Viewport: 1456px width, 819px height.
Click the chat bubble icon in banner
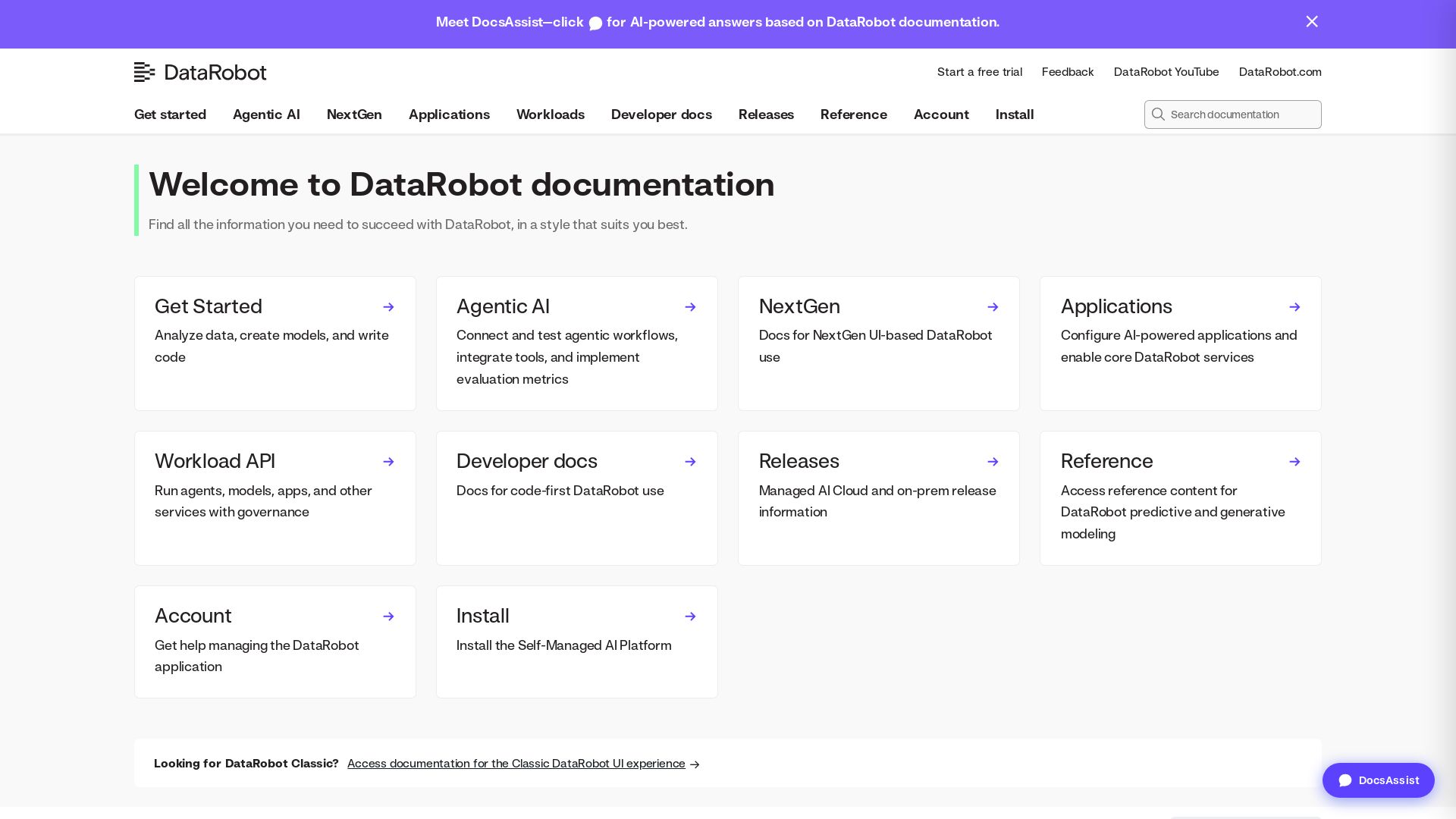coord(595,24)
